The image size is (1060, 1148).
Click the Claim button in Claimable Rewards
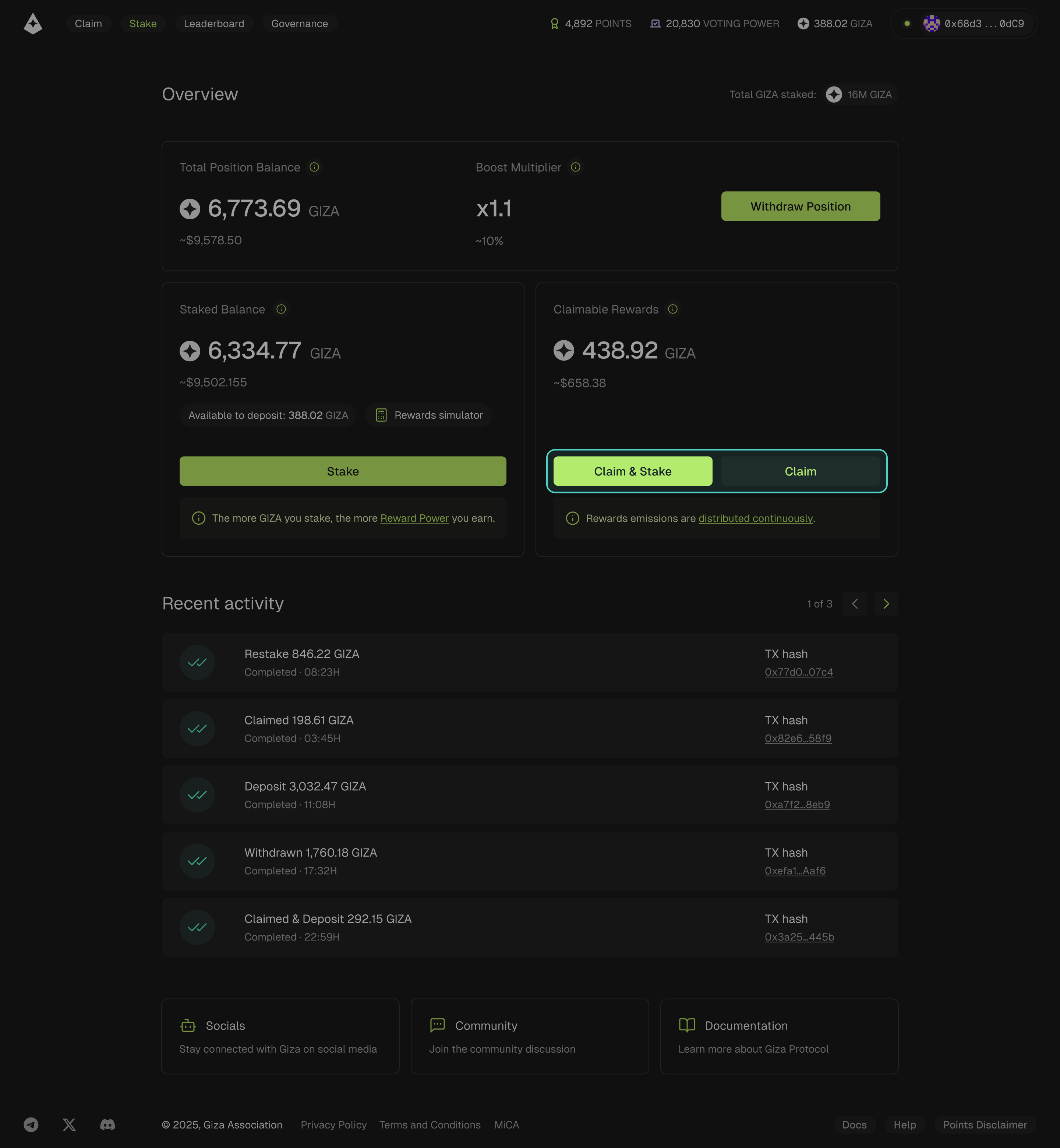[800, 471]
